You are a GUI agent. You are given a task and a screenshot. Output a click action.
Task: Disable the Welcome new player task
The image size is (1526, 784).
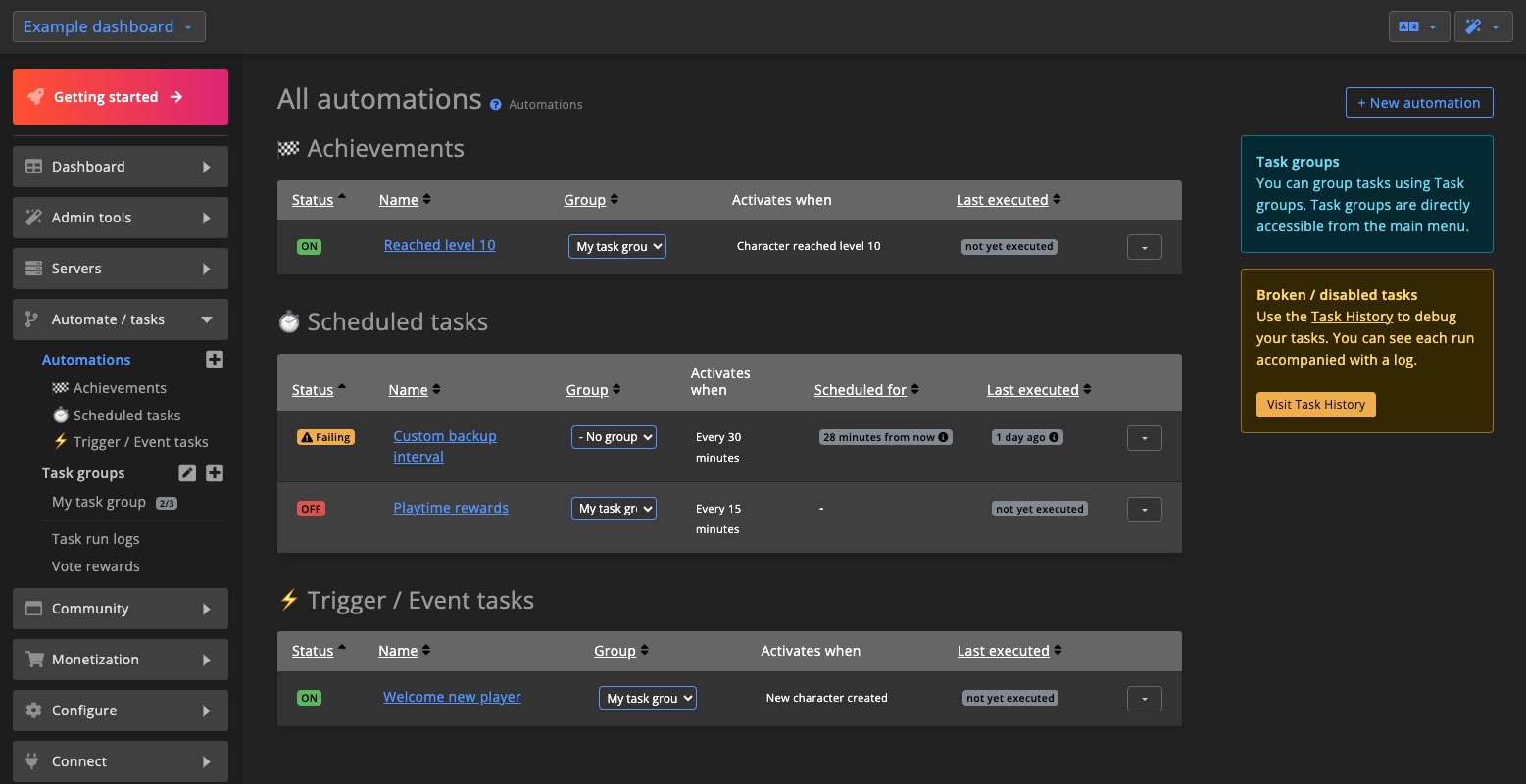(309, 697)
